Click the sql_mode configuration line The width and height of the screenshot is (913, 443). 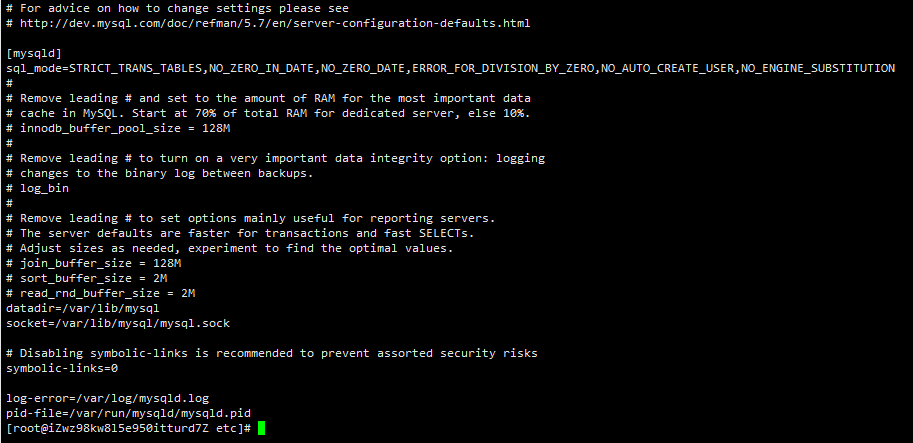click(450, 68)
